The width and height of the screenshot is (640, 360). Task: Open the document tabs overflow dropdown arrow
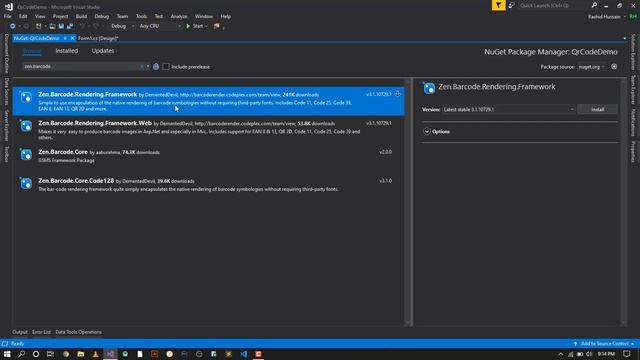624,38
